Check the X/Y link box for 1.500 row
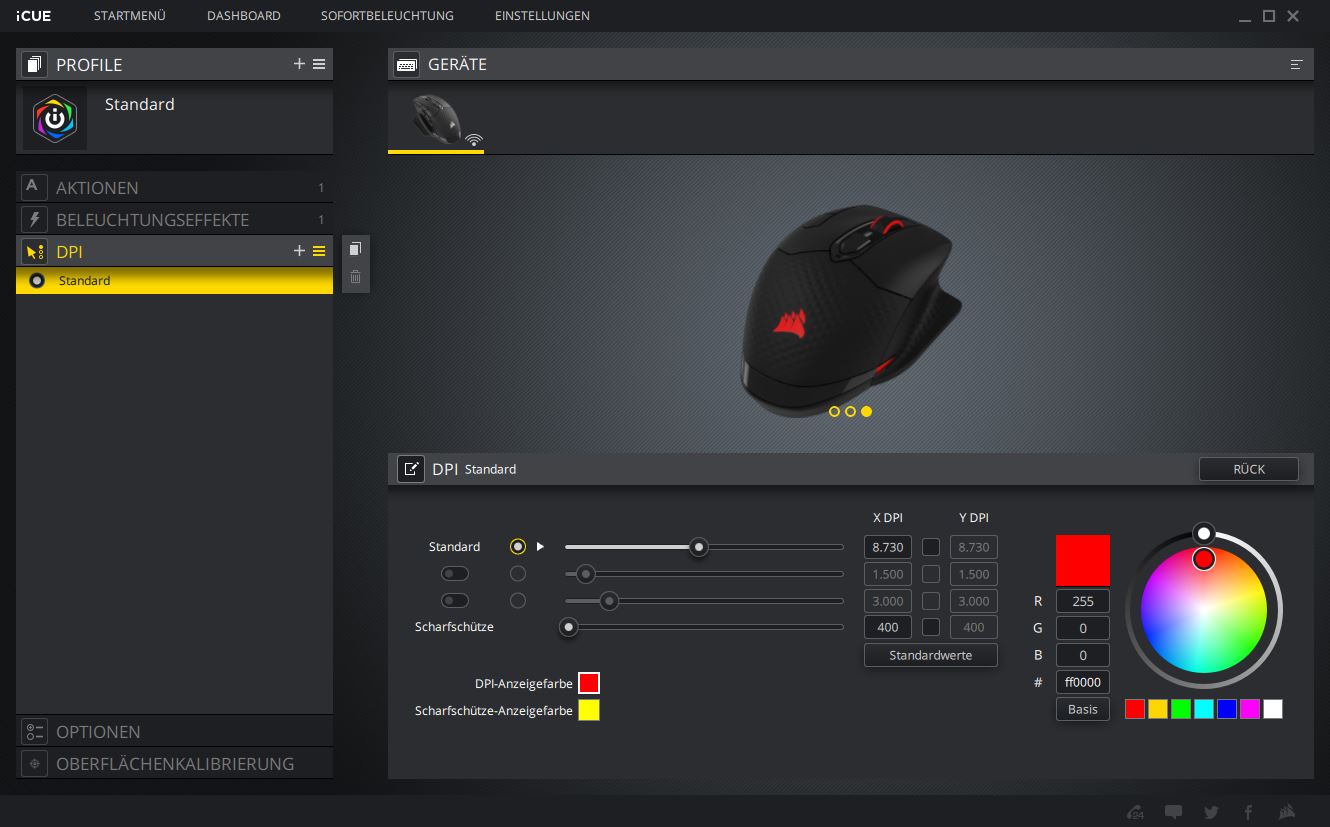Viewport: 1330px width, 827px height. click(x=931, y=574)
